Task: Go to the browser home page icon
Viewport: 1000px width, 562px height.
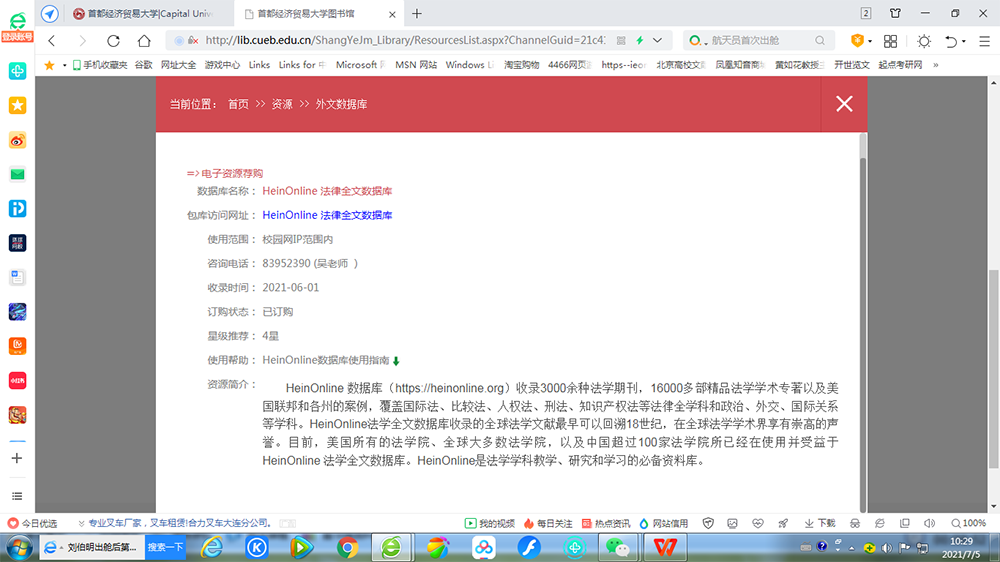Action: point(144,40)
